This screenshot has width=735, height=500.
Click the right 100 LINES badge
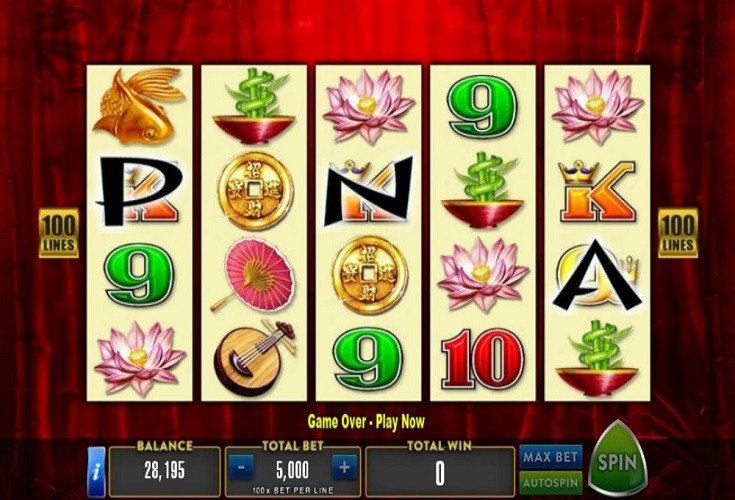click(x=678, y=233)
